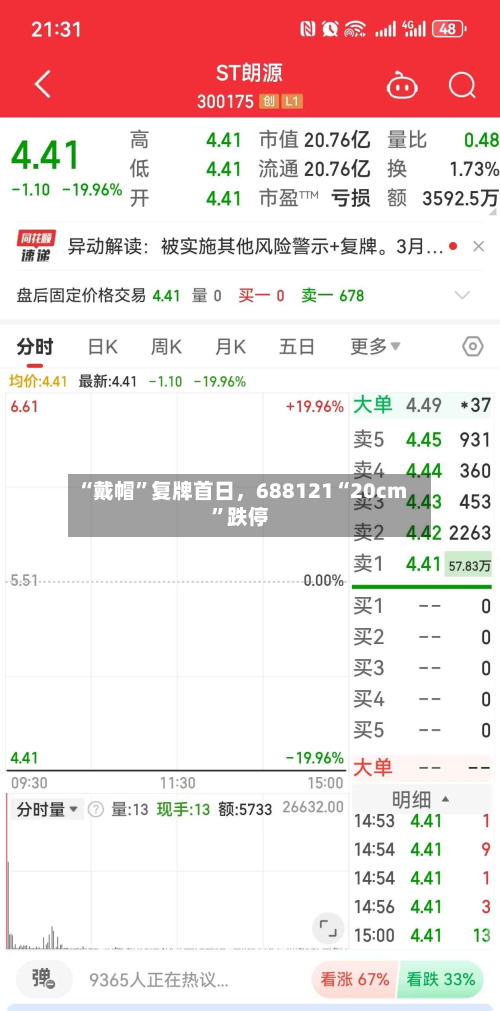Open the robot assistant icon
Viewport: 500px width, 1011px height.
[402, 85]
